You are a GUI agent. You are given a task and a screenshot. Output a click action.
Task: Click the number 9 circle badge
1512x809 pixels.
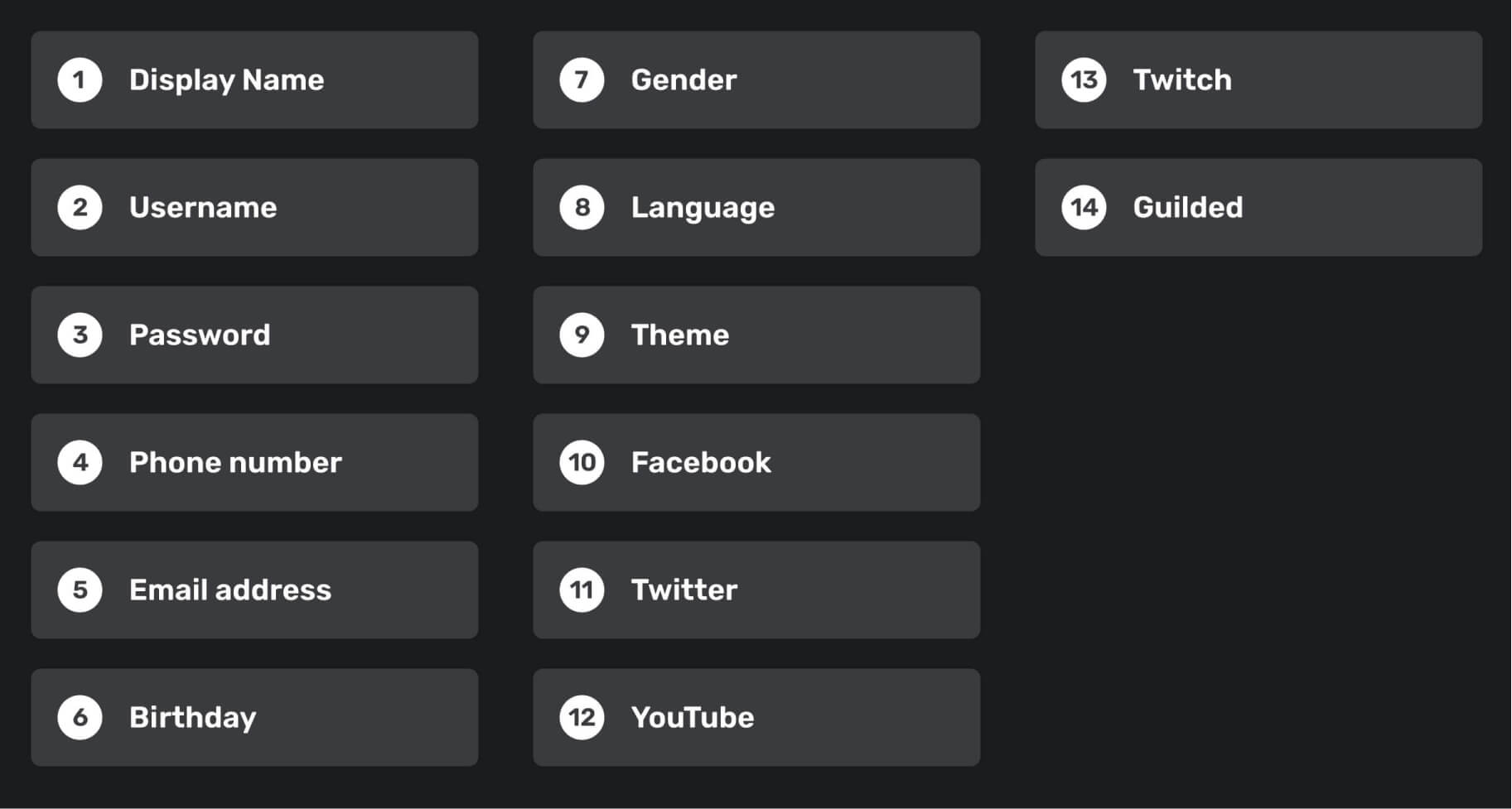[x=582, y=335]
